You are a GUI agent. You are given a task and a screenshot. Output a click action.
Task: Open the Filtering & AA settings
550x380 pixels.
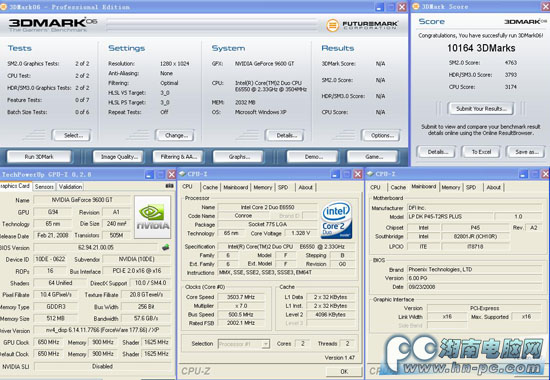point(178,156)
